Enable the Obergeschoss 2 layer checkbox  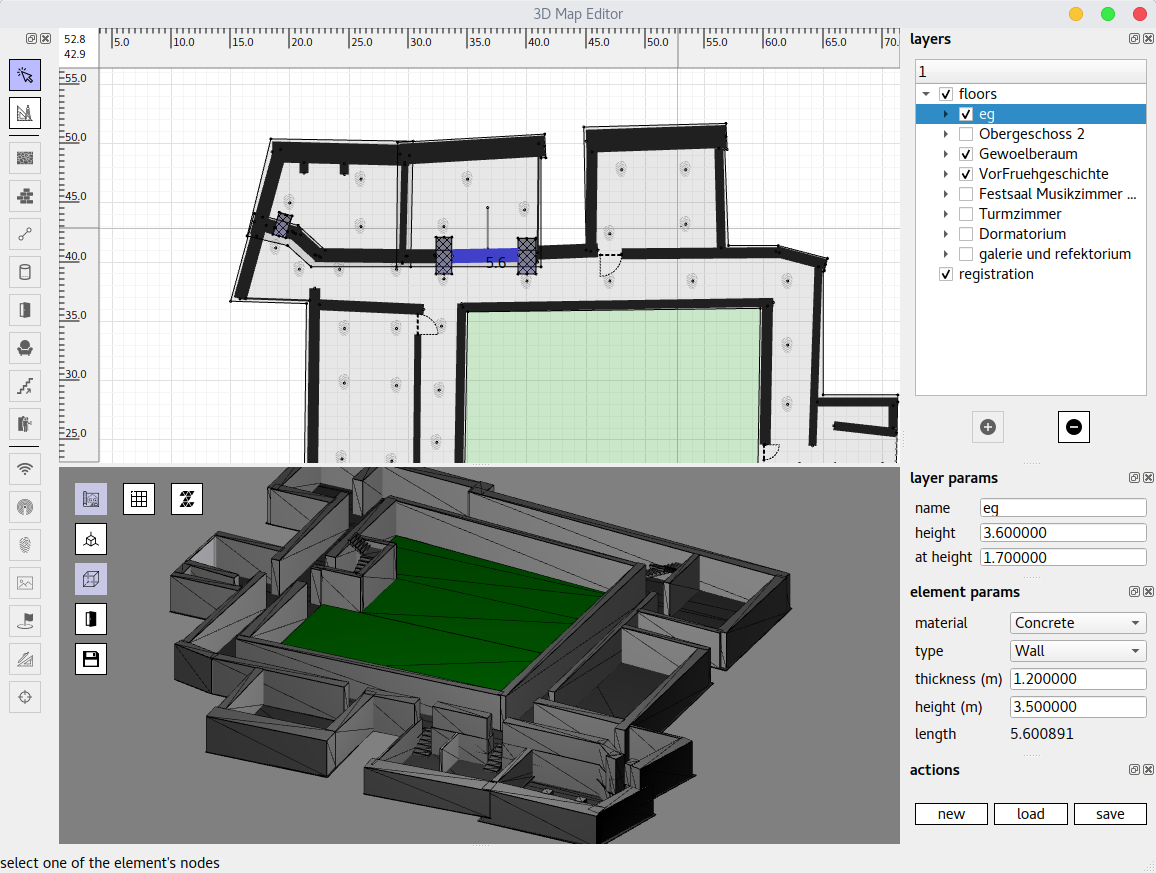(x=966, y=134)
